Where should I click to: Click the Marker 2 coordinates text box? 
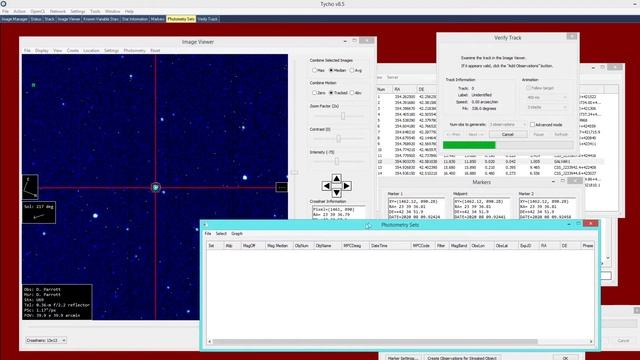(x=547, y=208)
